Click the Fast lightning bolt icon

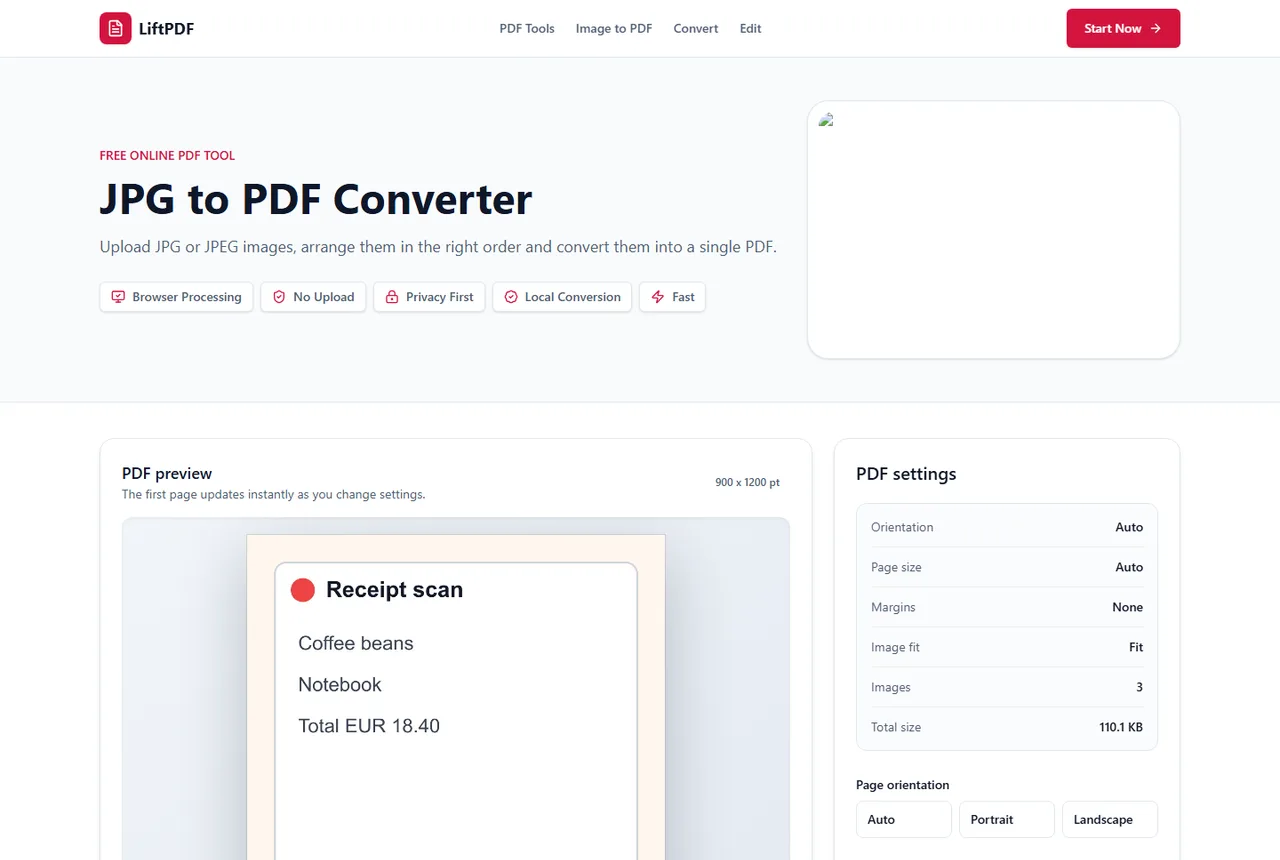tap(658, 297)
